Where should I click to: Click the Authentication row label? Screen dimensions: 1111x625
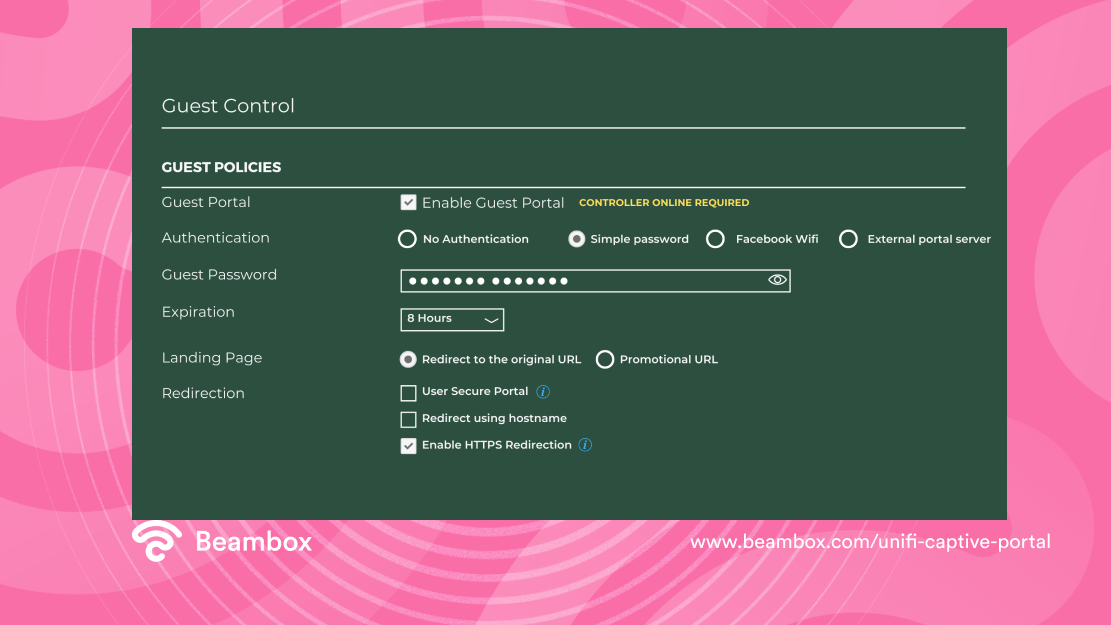pyautogui.click(x=215, y=237)
